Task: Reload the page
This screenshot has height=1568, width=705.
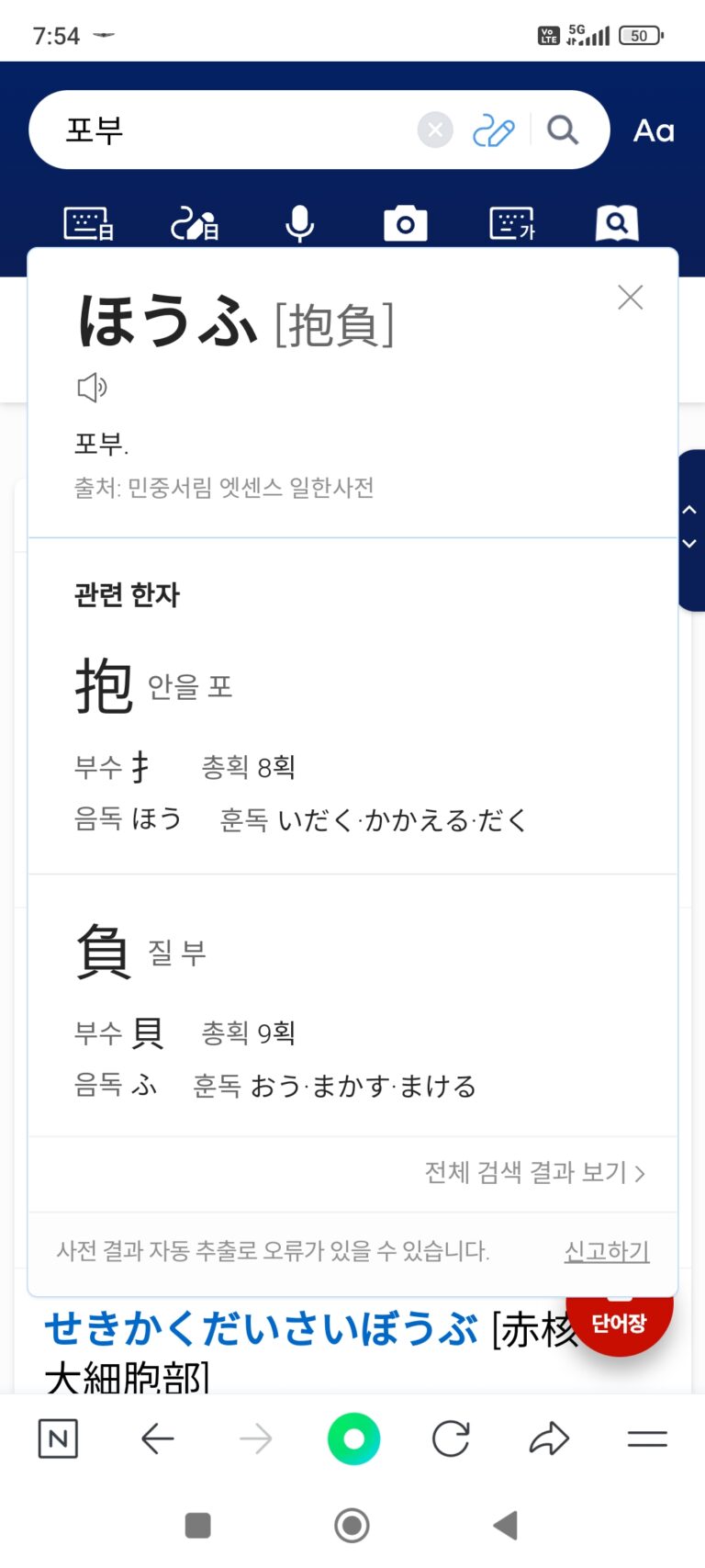Action: tap(451, 1438)
